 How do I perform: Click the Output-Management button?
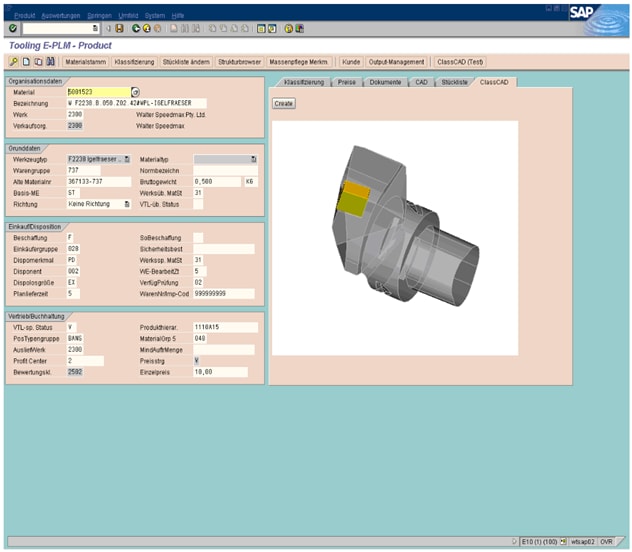[x=397, y=62]
